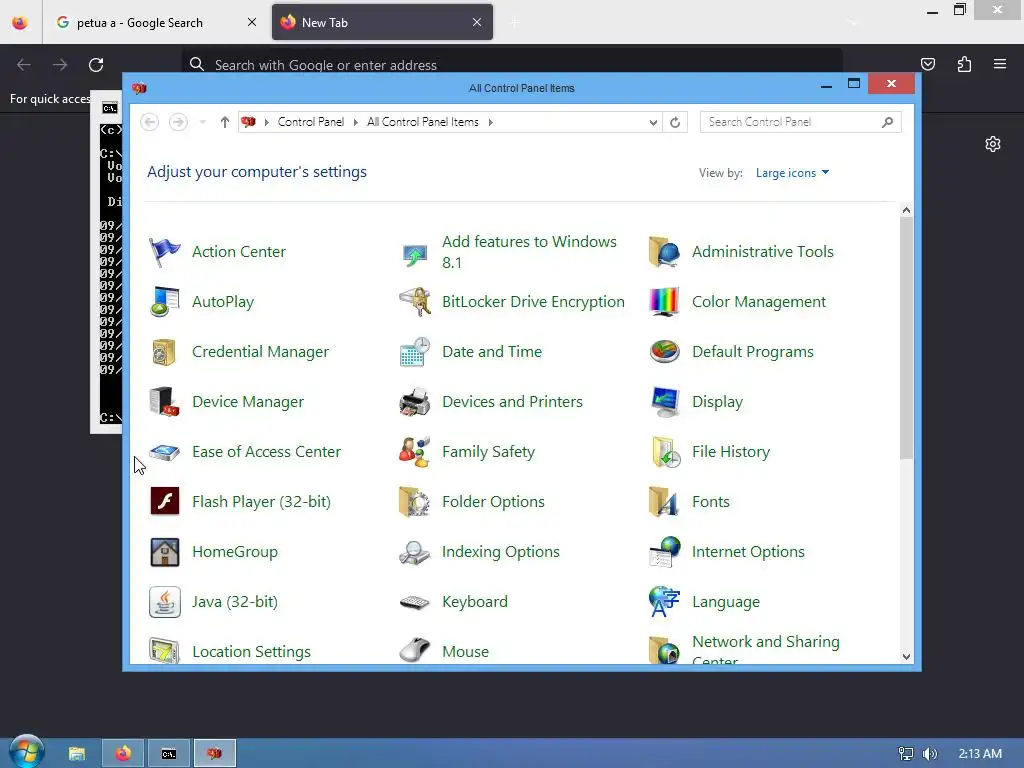Select the New Tab browser tab
The height and width of the screenshot is (768, 1024).
[x=382, y=22]
